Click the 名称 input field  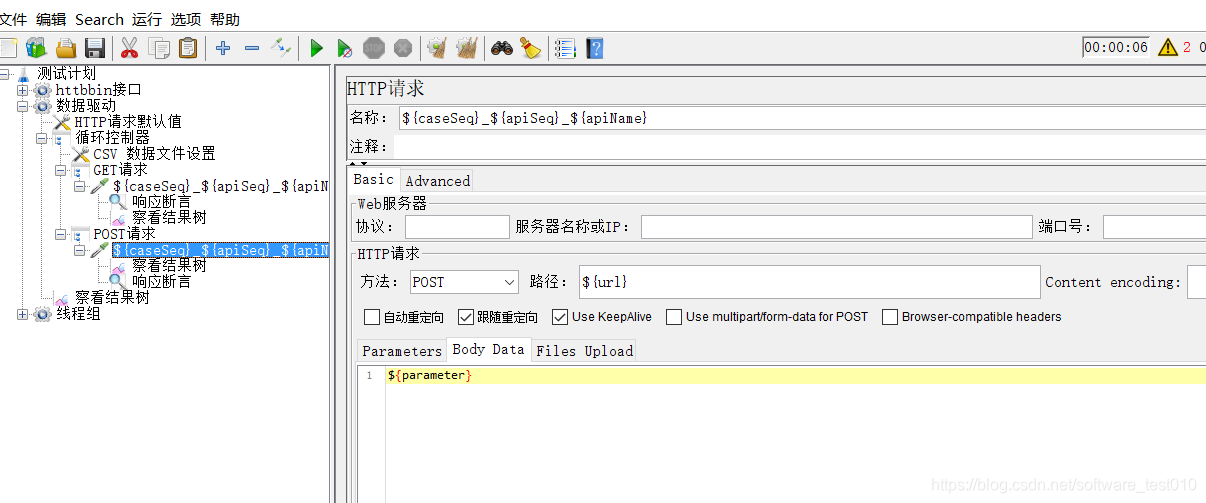click(x=801, y=118)
